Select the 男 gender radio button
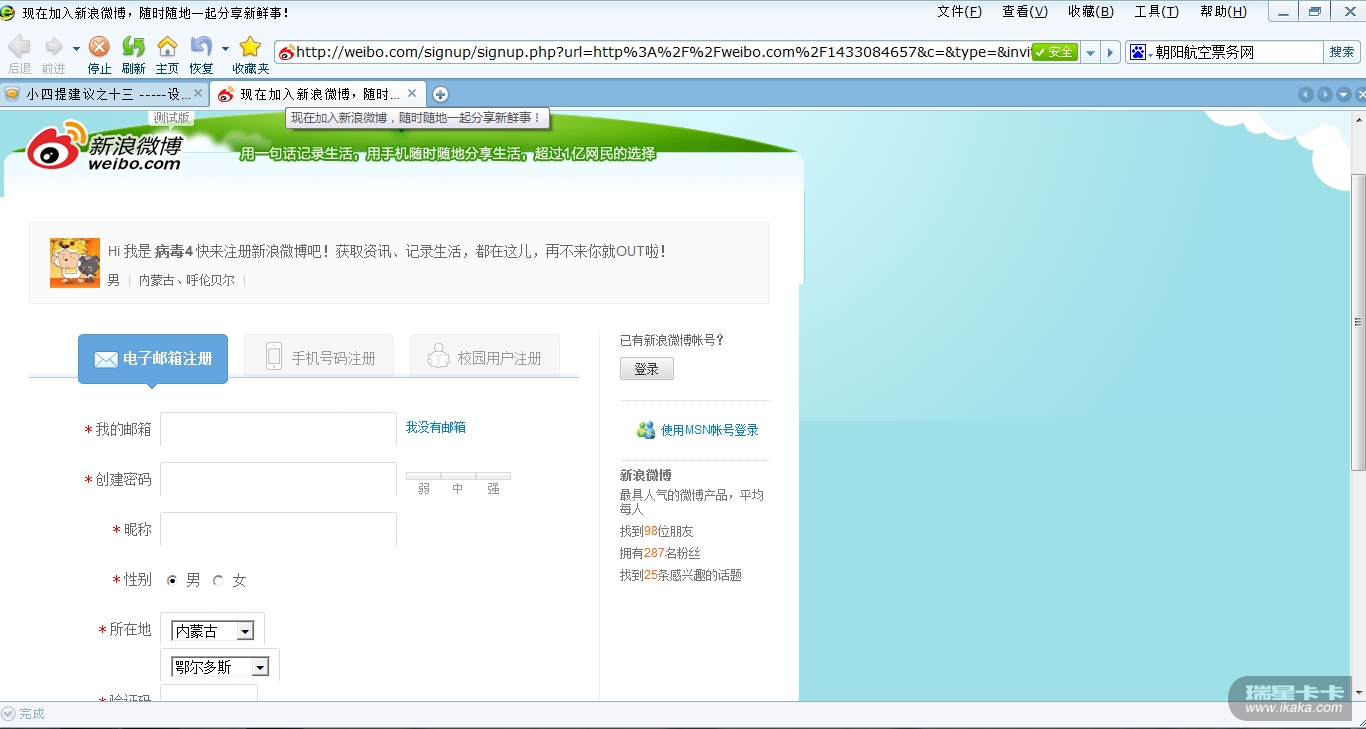 click(172, 580)
